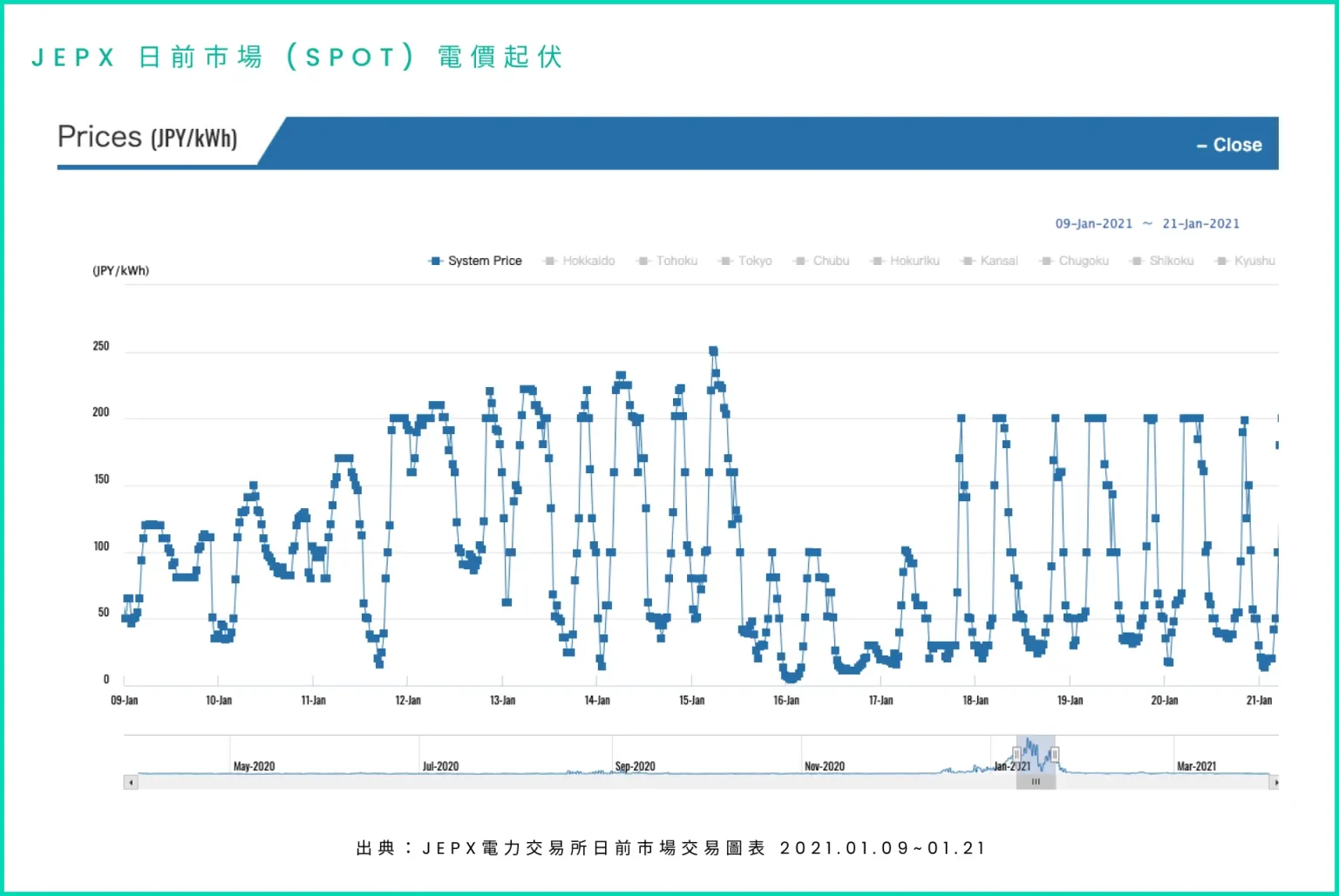Enable the Chugoku legend item
This screenshot has height=896, width=1339.
click(x=1075, y=261)
